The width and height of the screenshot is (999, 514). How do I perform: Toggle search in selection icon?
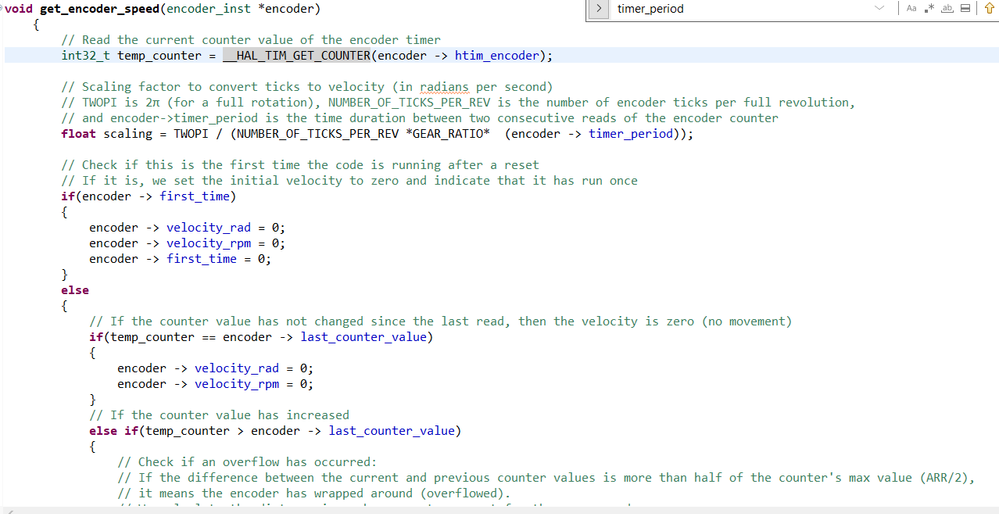point(965,8)
